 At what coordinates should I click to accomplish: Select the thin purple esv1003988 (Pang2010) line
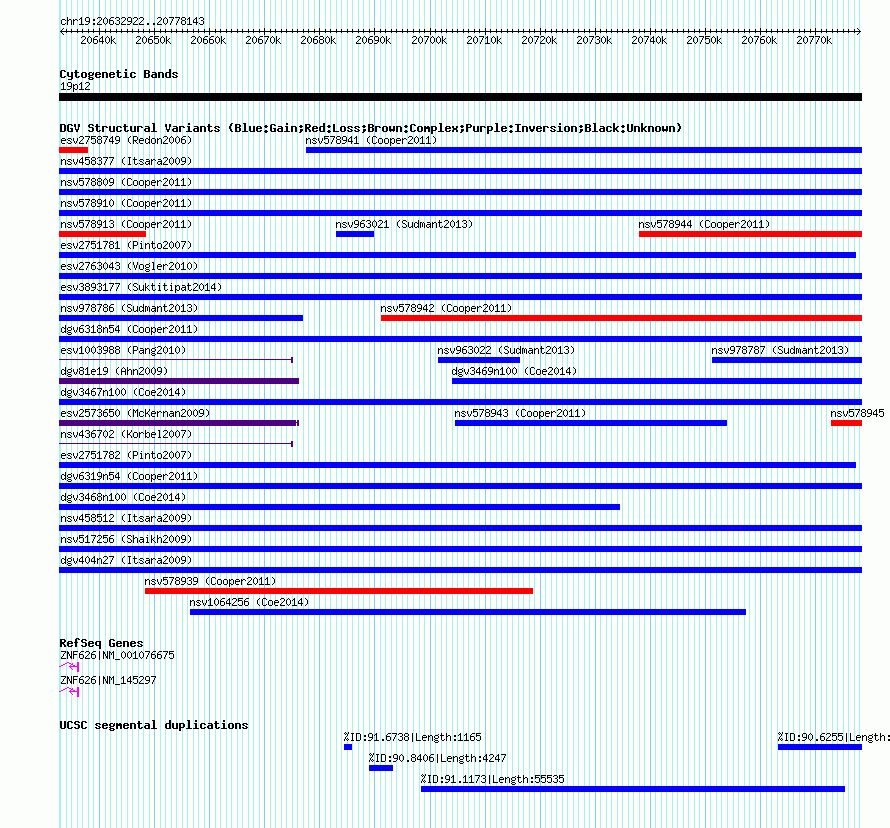click(176, 360)
